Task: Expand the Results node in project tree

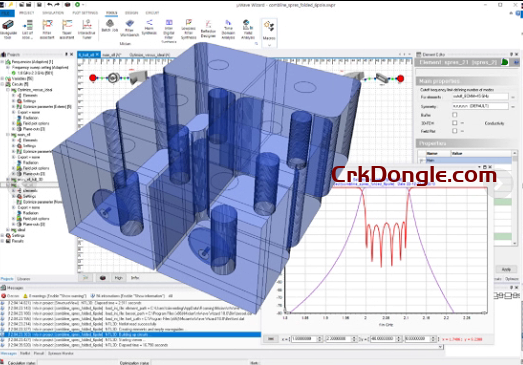Action: 3,241
